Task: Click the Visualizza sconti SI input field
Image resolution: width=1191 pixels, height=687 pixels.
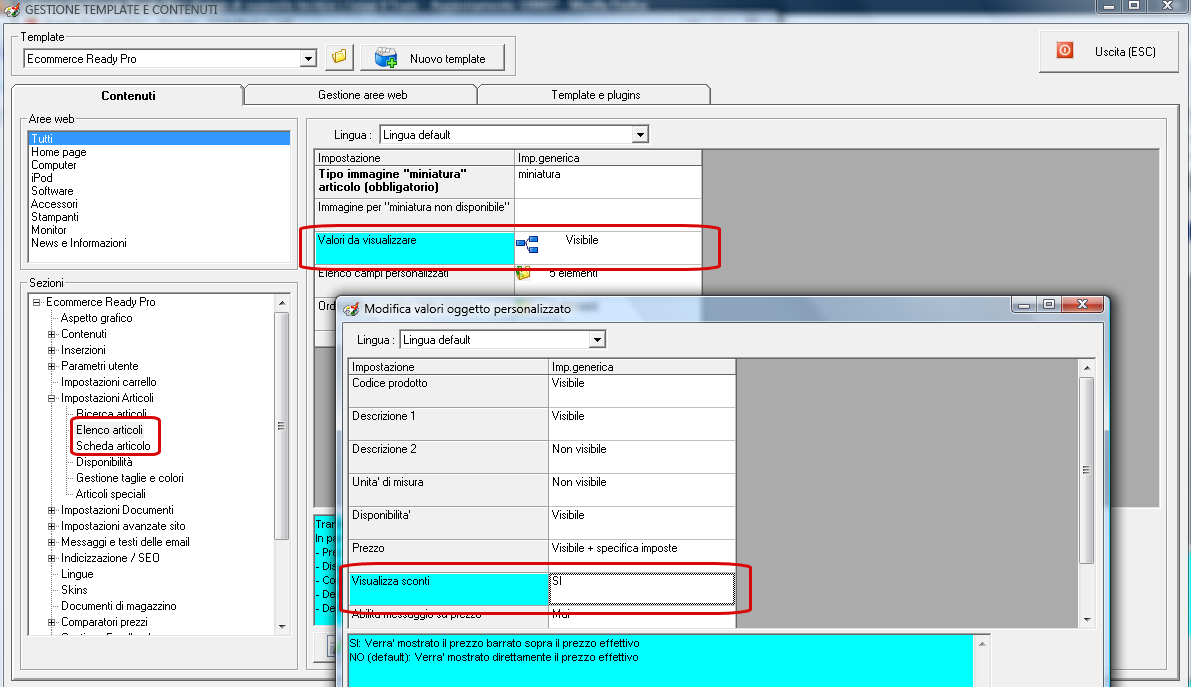Action: [x=642, y=589]
